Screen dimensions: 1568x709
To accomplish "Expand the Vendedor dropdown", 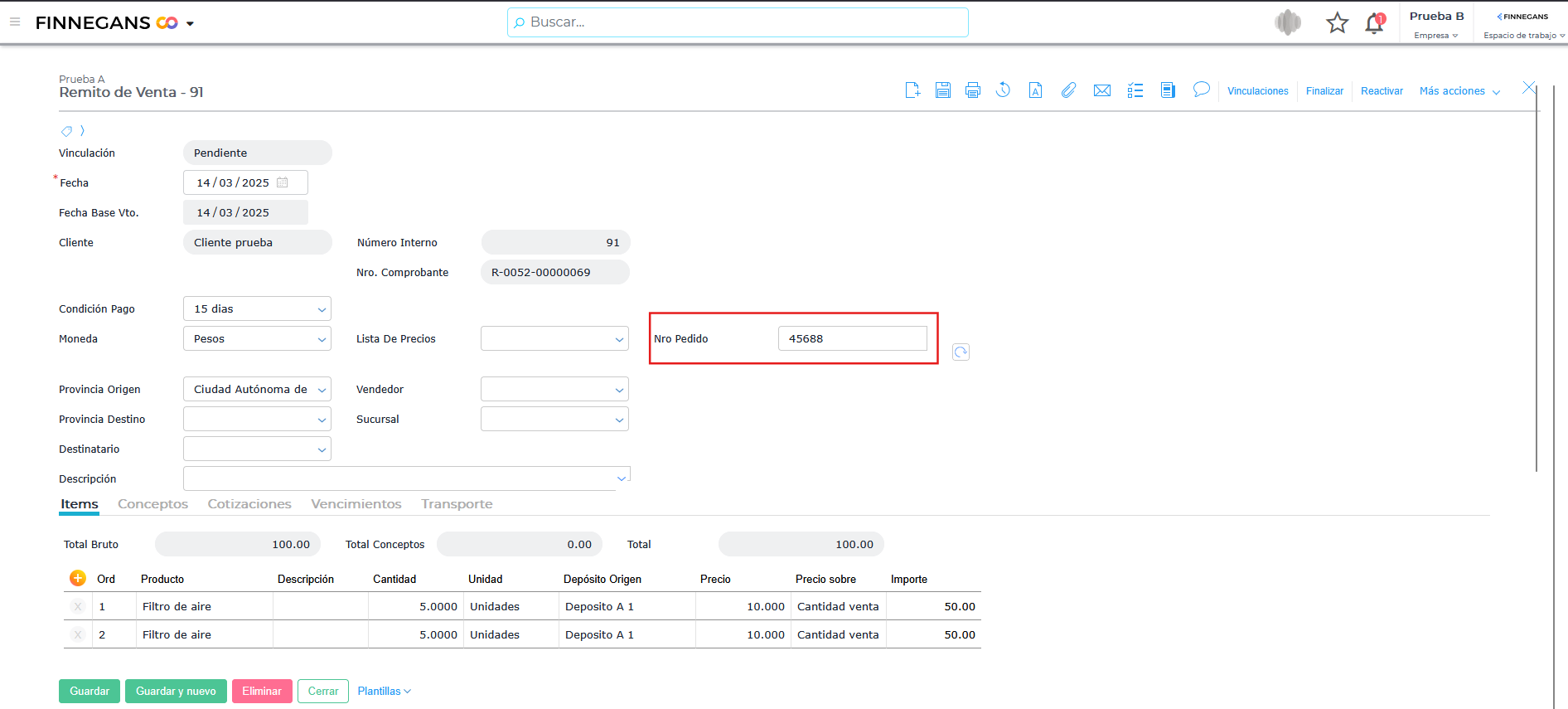I will pos(619,390).
